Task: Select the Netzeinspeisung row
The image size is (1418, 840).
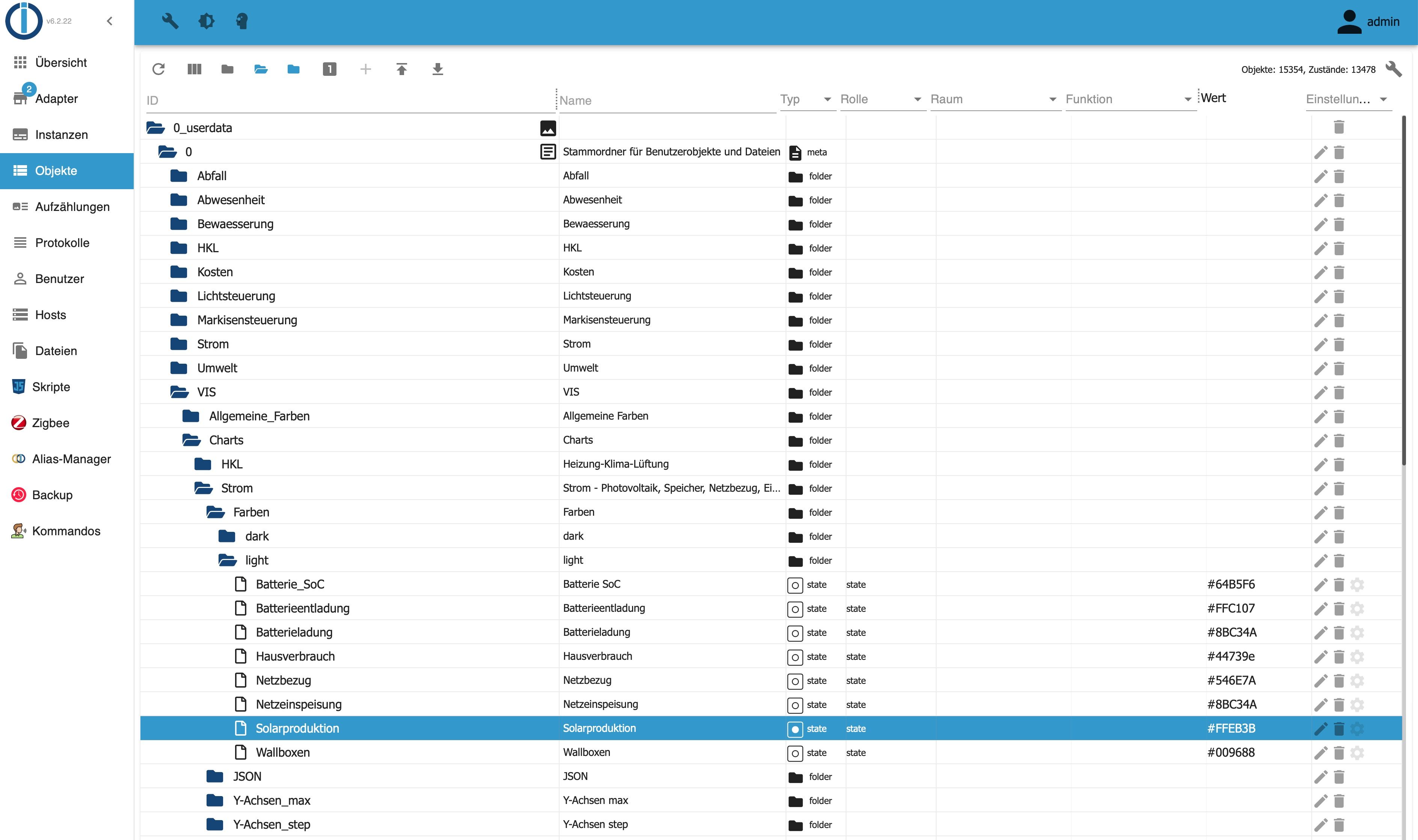Action: [x=771, y=704]
